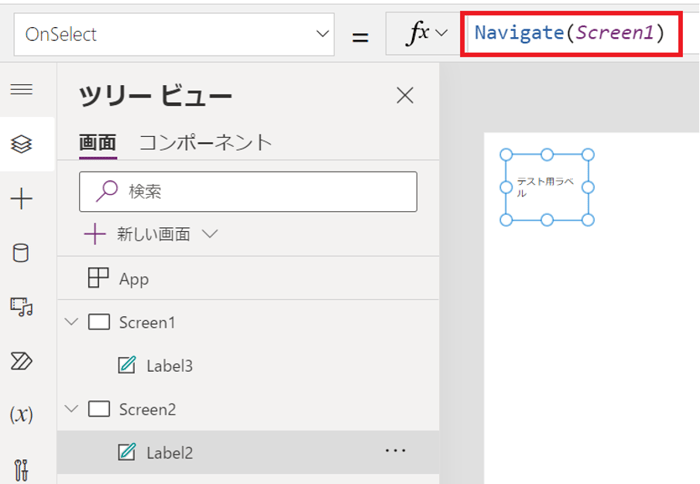Viewport: 700px width, 484px height.
Task: Open the Media icon in the left rail
Action: point(21,307)
